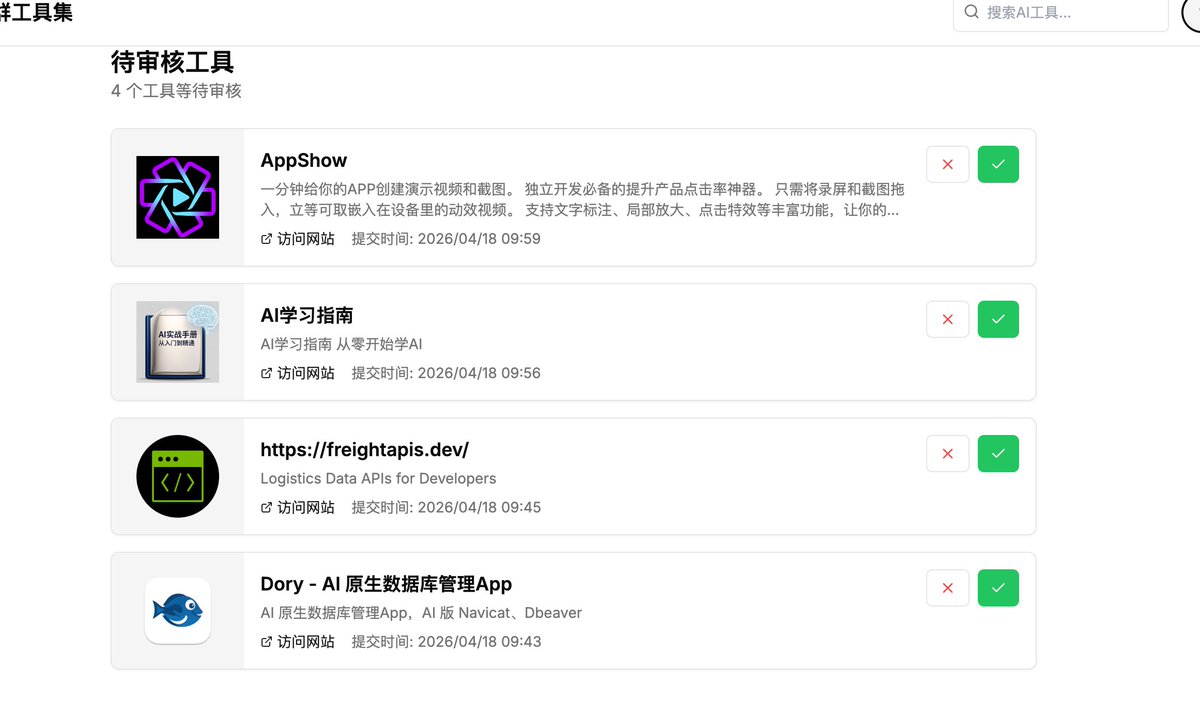Reject the Dory database app submission
This screenshot has width=1200, height=715.
click(x=948, y=588)
